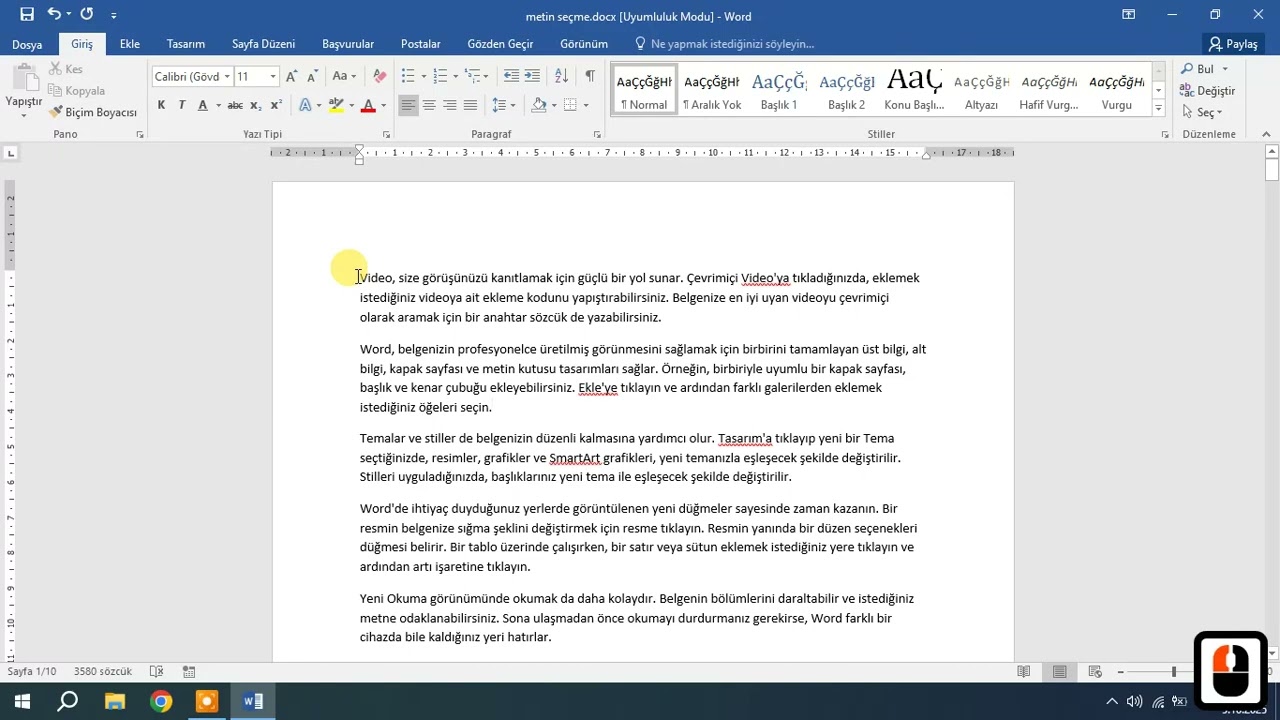
Task: Apply red font color button
Action: click(368, 105)
